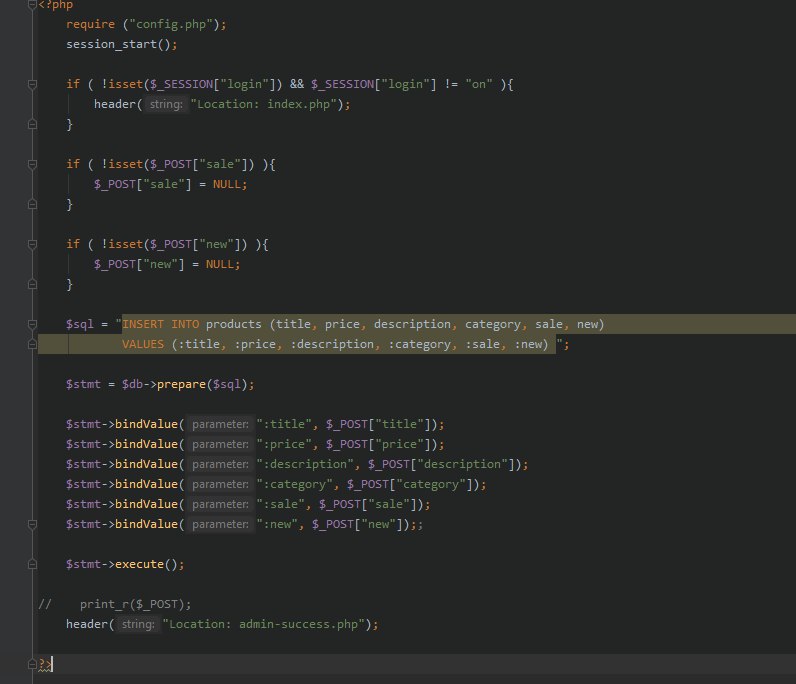
Task: Fold the if !isset $_POST sale block
Action: pos(32,164)
